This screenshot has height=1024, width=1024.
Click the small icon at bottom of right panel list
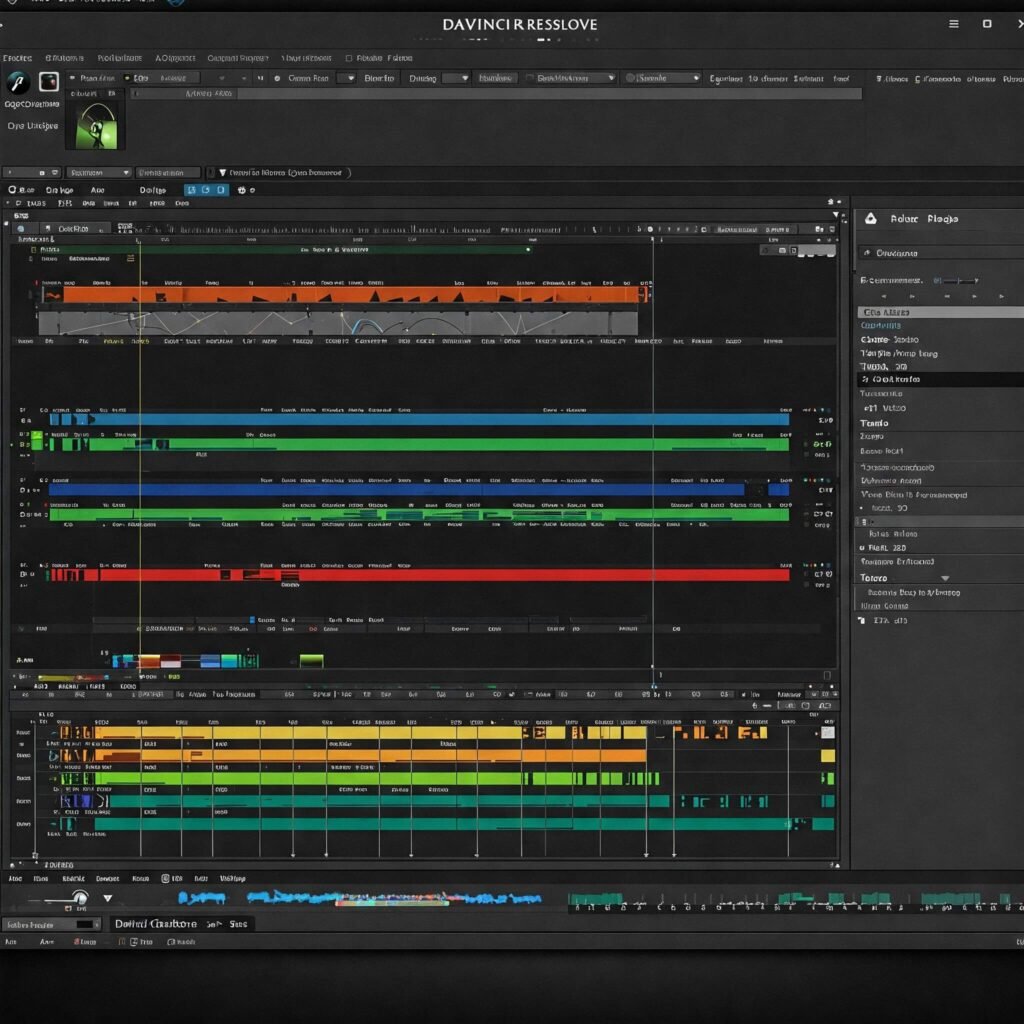point(861,620)
